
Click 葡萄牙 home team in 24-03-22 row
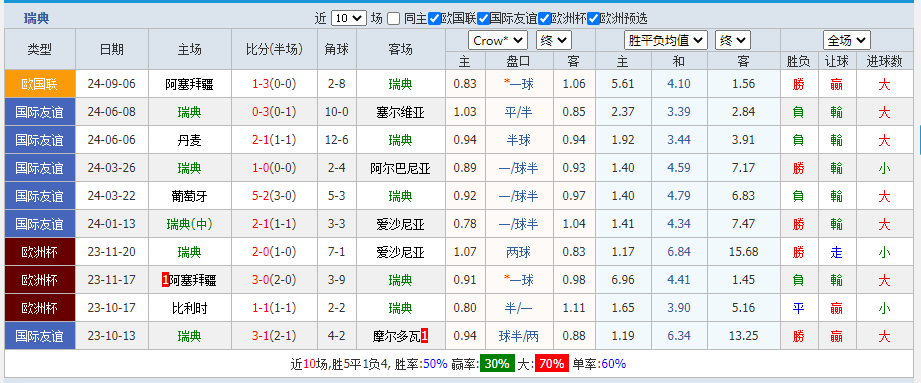point(189,196)
